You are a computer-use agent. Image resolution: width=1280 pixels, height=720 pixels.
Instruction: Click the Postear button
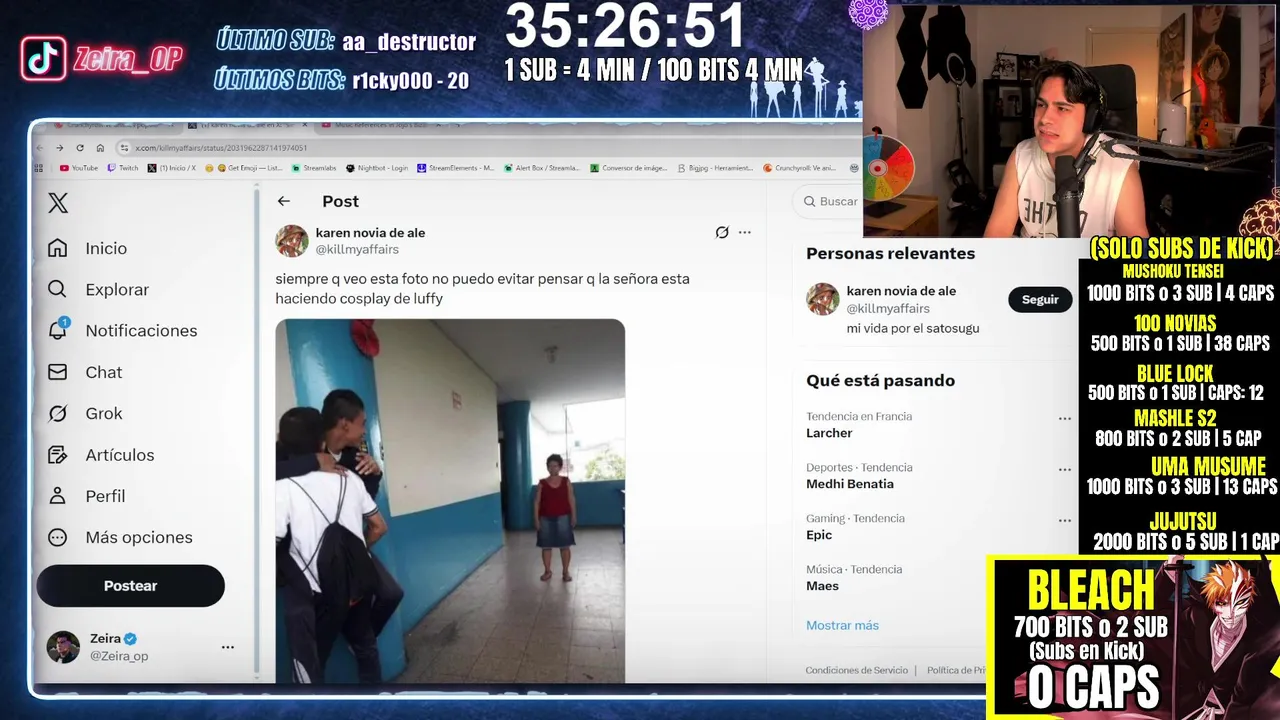130,586
